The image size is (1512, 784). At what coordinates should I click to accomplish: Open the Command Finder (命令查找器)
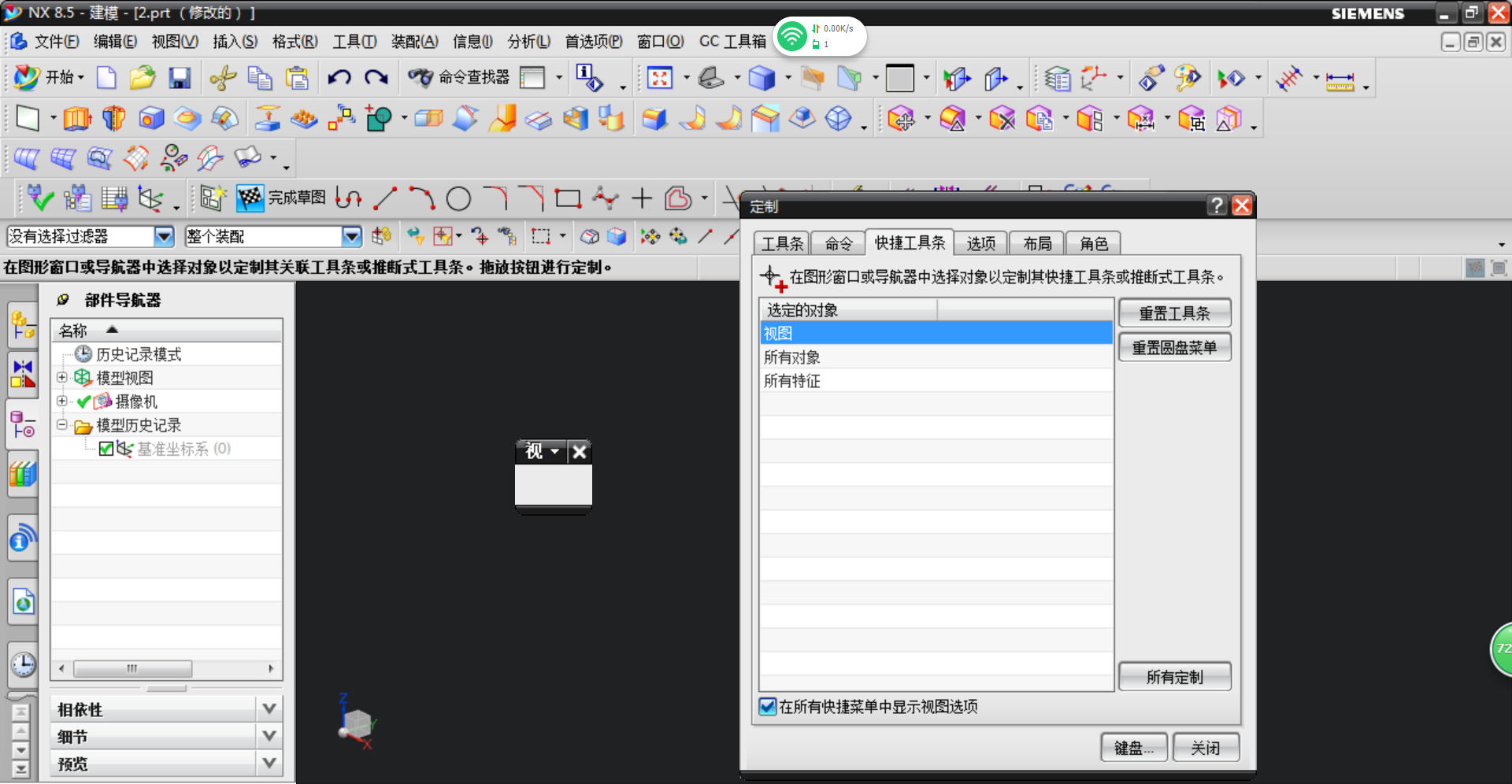[x=459, y=77]
